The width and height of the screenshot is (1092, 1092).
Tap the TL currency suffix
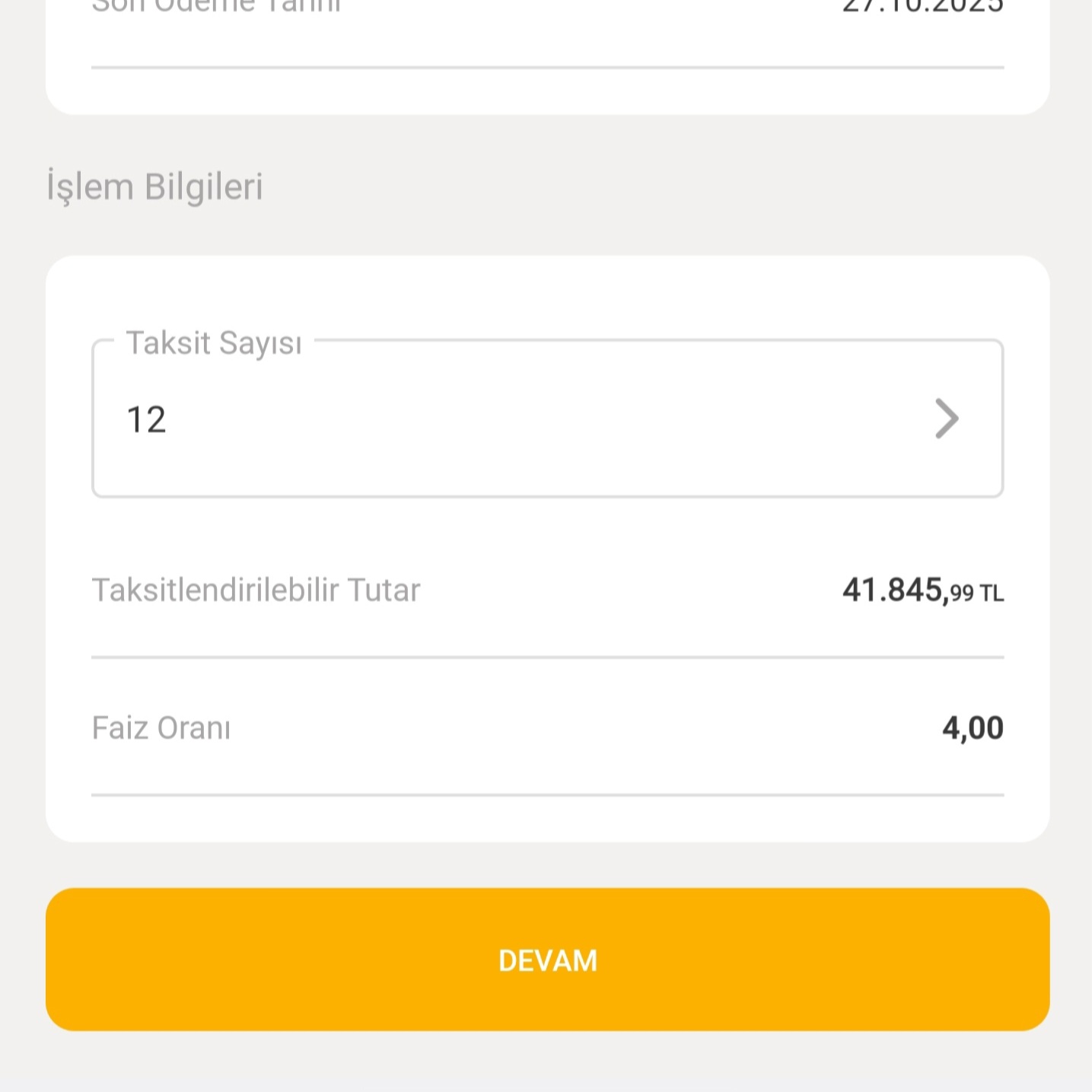(992, 594)
